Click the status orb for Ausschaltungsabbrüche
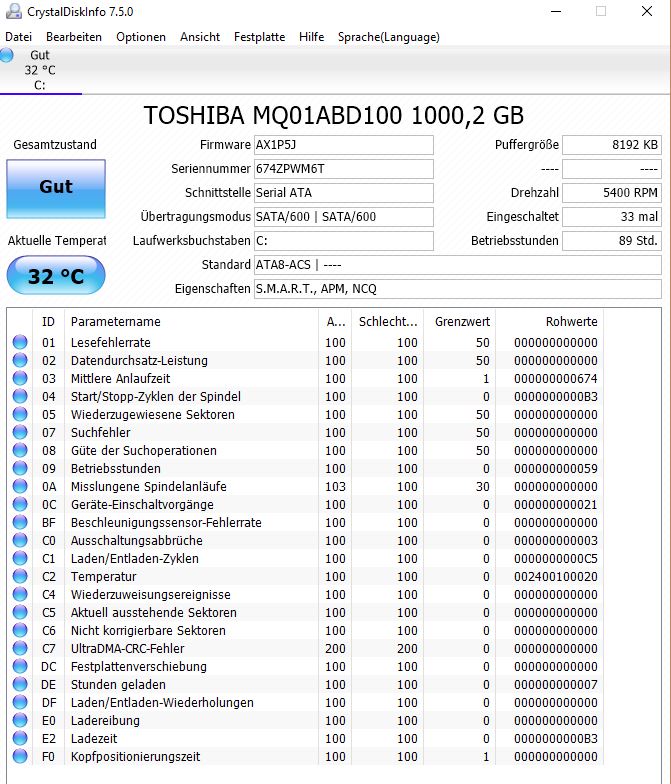 point(20,540)
